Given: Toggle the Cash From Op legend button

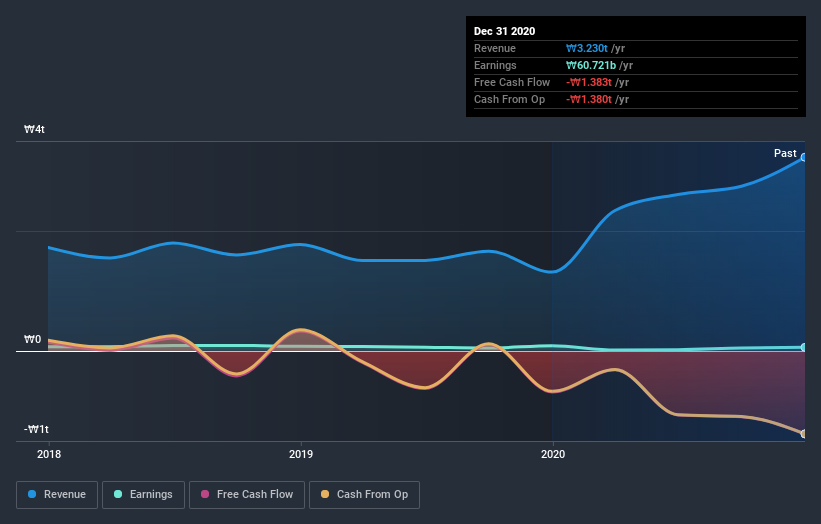Looking at the screenshot, I should (364, 495).
